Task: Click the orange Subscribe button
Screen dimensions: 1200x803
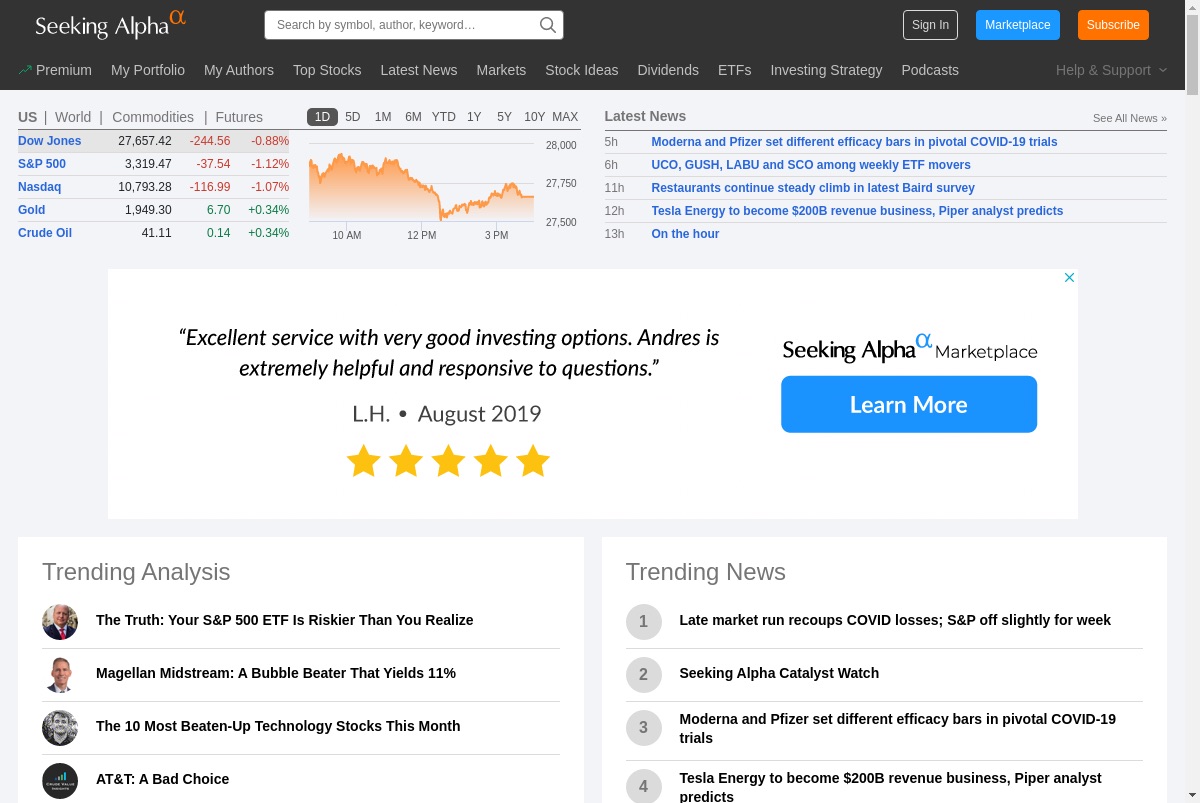Action: click(x=1113, y=25)
